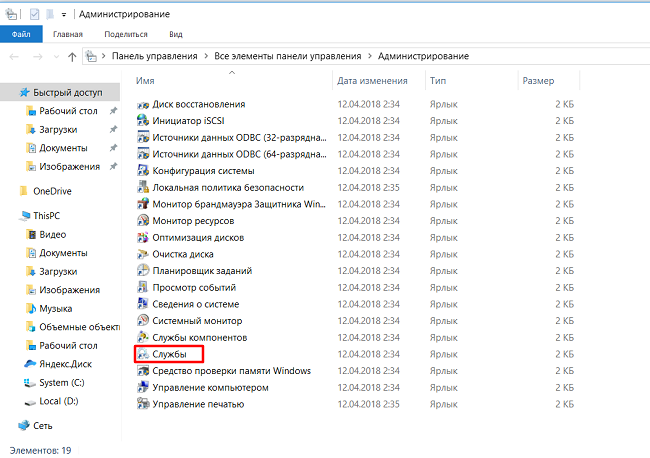Switch to the Вид ribbon tab
This screenshot has height=458, width=650.
coord(175,34)
